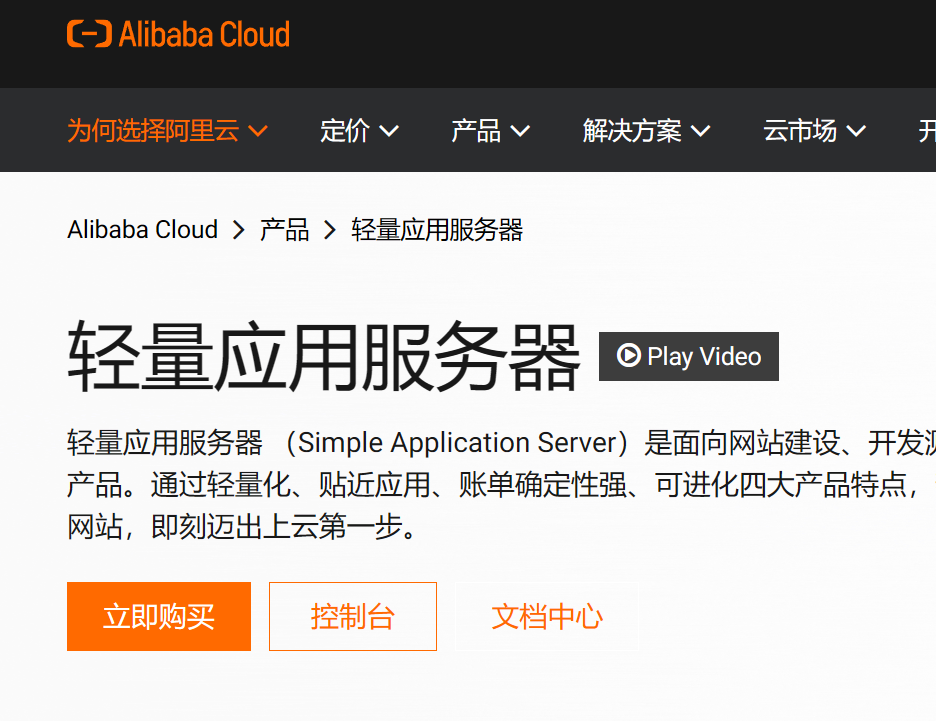Viewport: 936px width, 721px height.
Task: Click the chevron icon next to 为何选择阿里云
Action: click(x=258, y=130)
